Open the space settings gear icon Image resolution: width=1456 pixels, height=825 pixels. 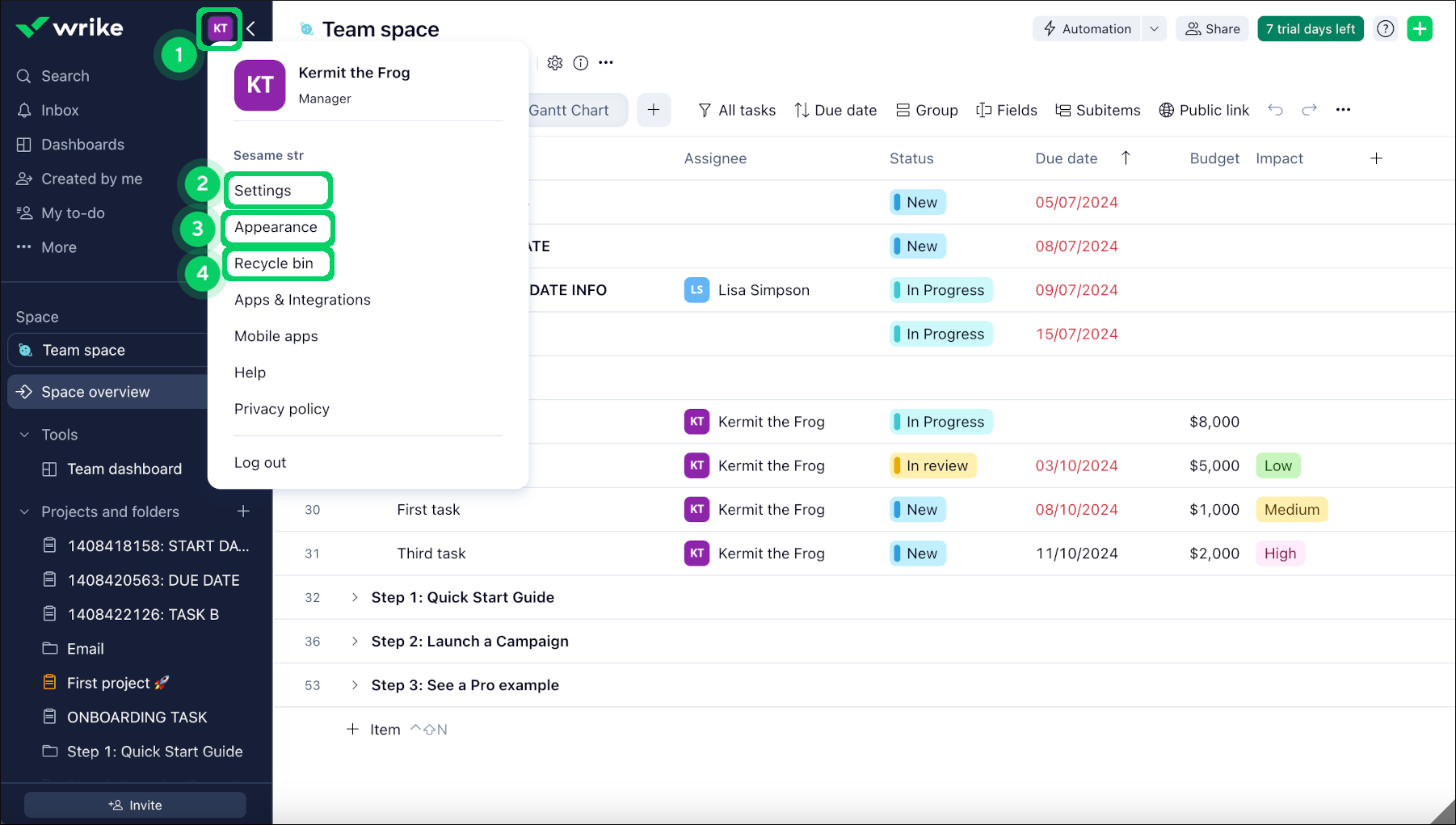tap(554, 63)
